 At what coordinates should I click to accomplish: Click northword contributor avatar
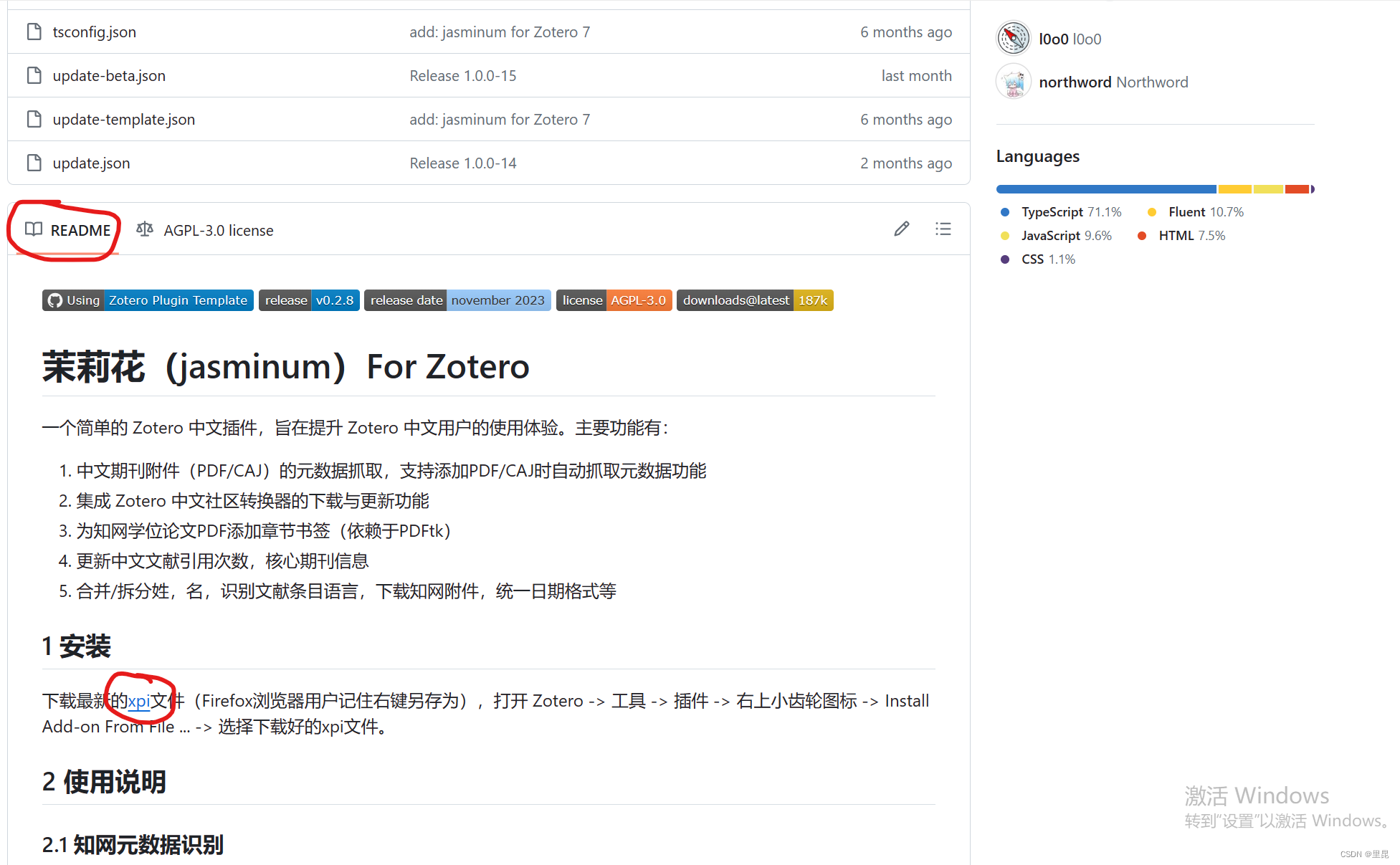coord(1014,82)
